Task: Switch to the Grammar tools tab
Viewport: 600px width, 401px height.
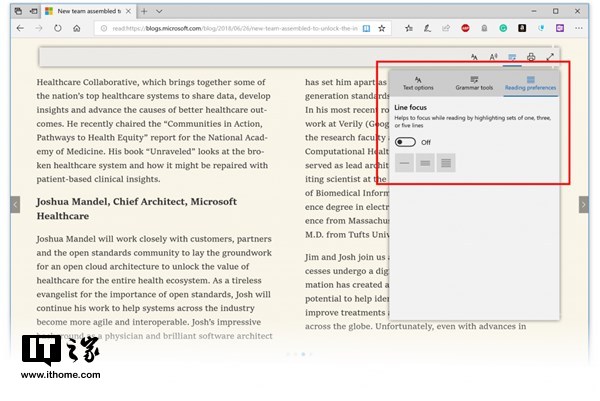Action: coord(474,83)
